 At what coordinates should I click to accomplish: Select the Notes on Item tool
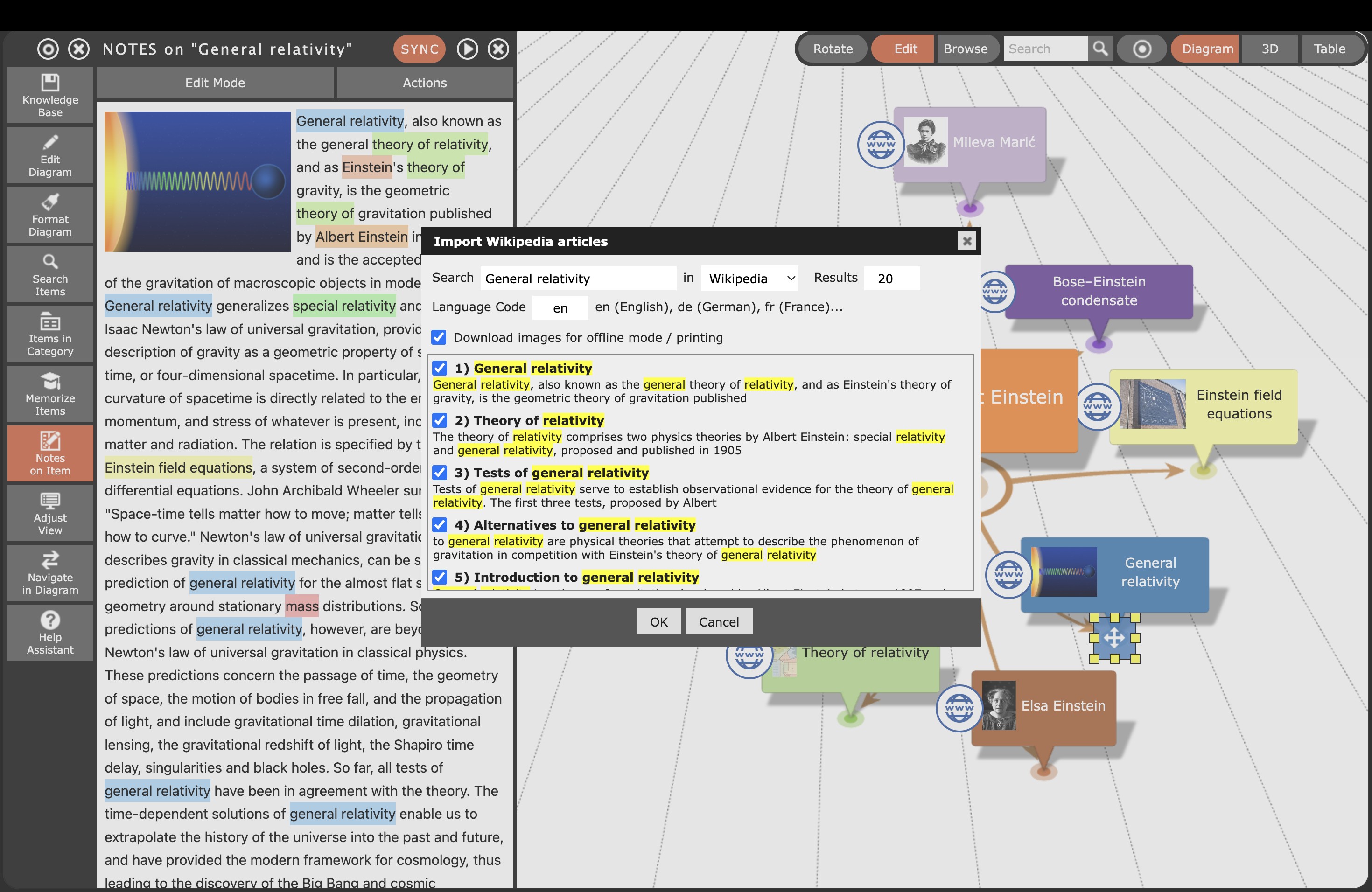(50, 453)
